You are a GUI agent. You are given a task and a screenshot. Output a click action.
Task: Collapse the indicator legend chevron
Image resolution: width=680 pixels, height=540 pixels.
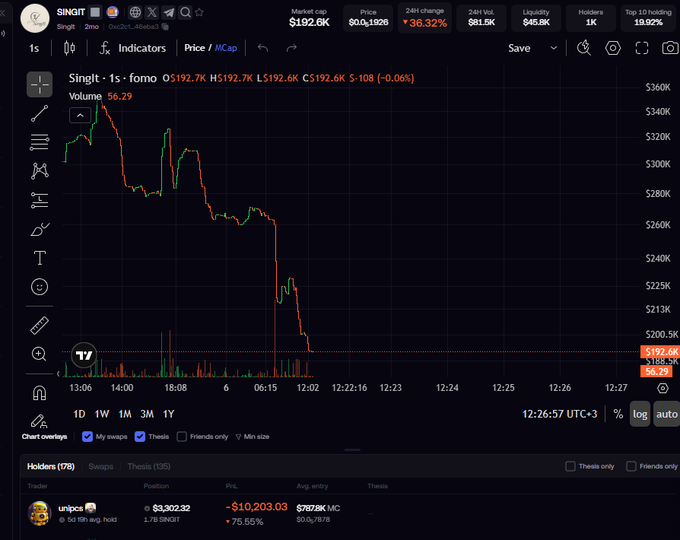tap(80, 115)
